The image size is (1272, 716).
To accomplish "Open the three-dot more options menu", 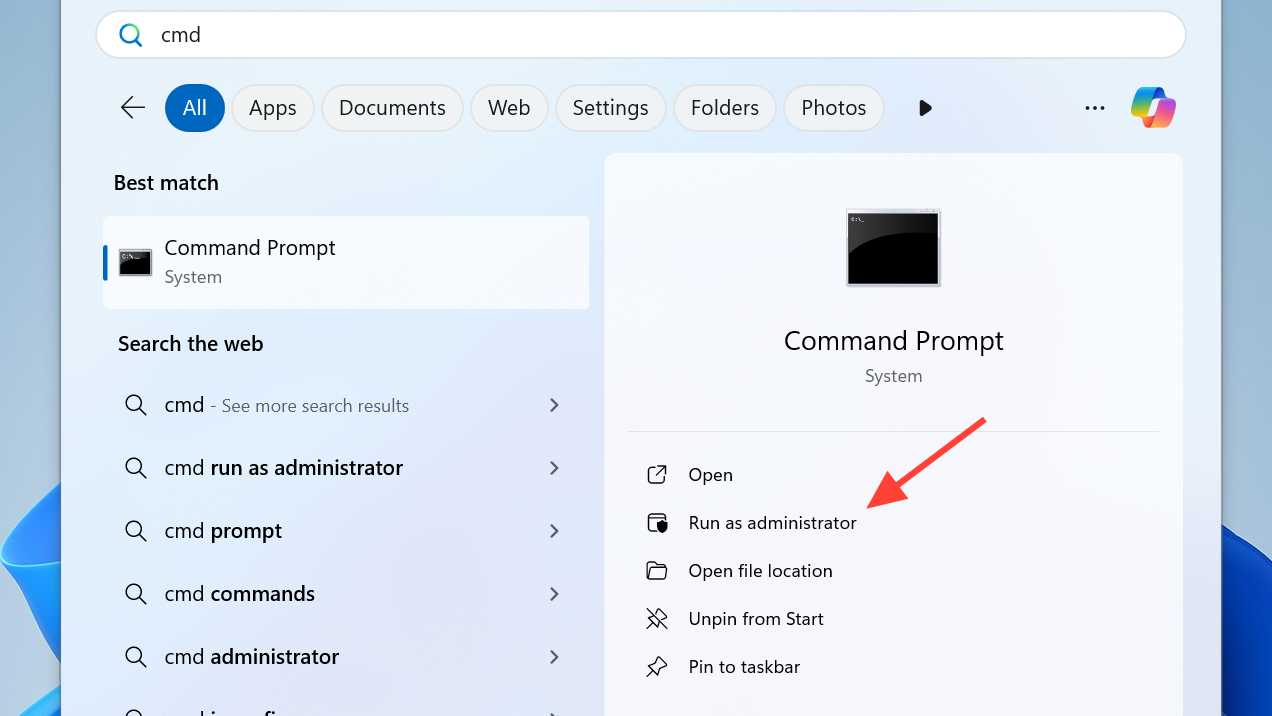I will 1095,108.
